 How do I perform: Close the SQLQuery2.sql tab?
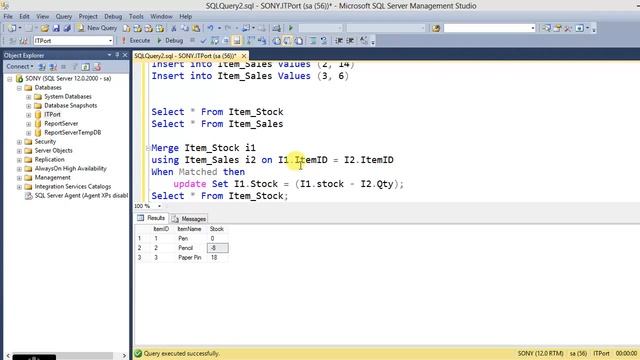[244, 56]
